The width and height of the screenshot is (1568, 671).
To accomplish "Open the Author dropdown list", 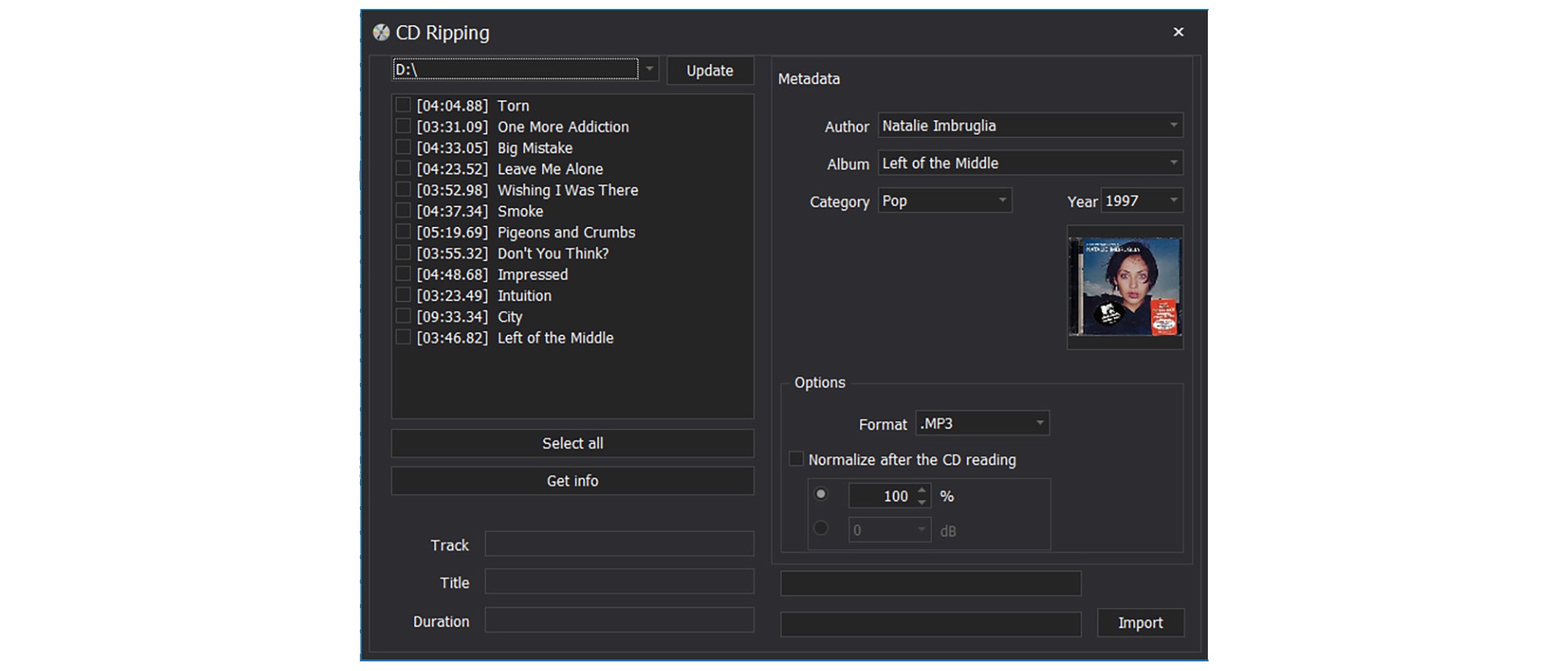I will tap(1174, 126).
